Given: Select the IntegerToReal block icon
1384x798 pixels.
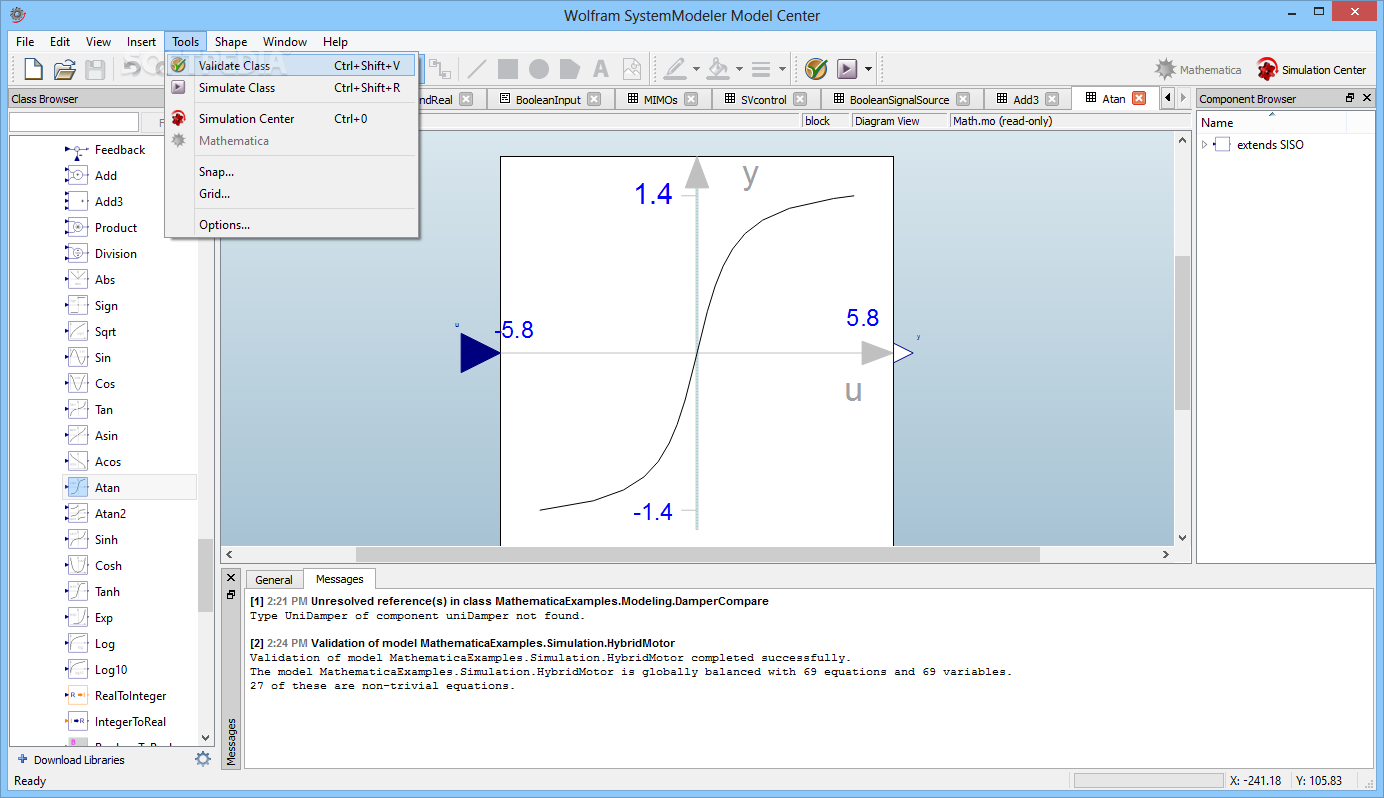Looking at the screenshot, I should click(78, 722).
